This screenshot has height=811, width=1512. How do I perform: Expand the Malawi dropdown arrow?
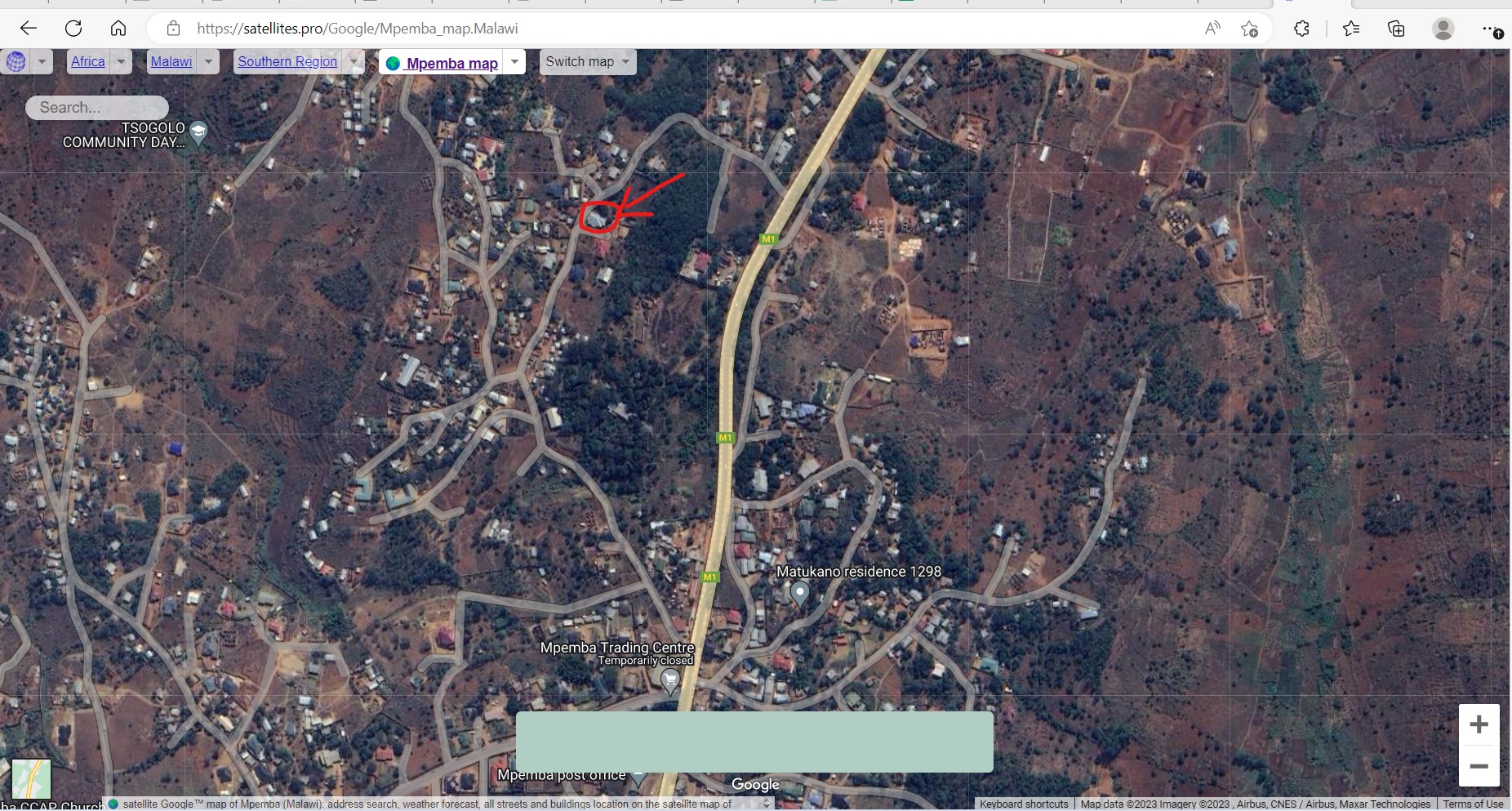208,61
